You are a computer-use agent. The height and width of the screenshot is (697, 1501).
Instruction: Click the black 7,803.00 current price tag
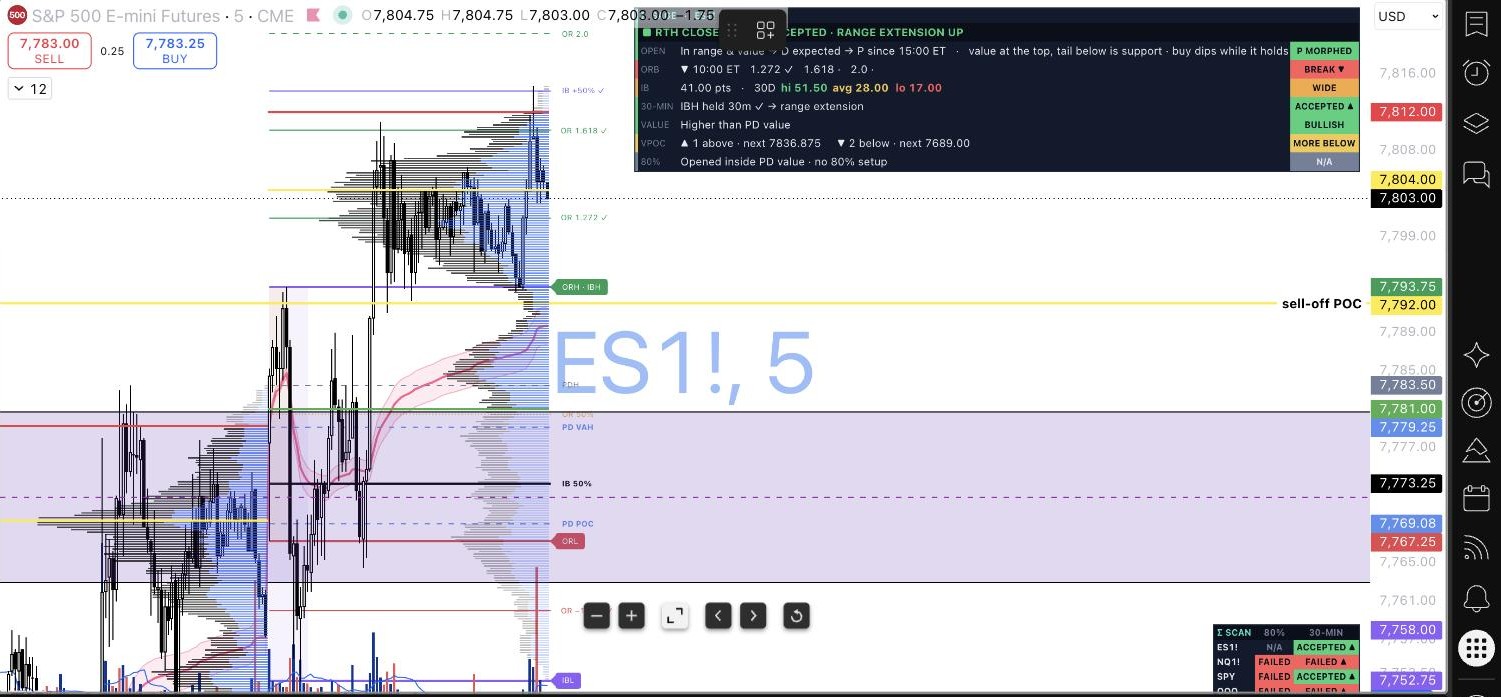point(1407,198)
